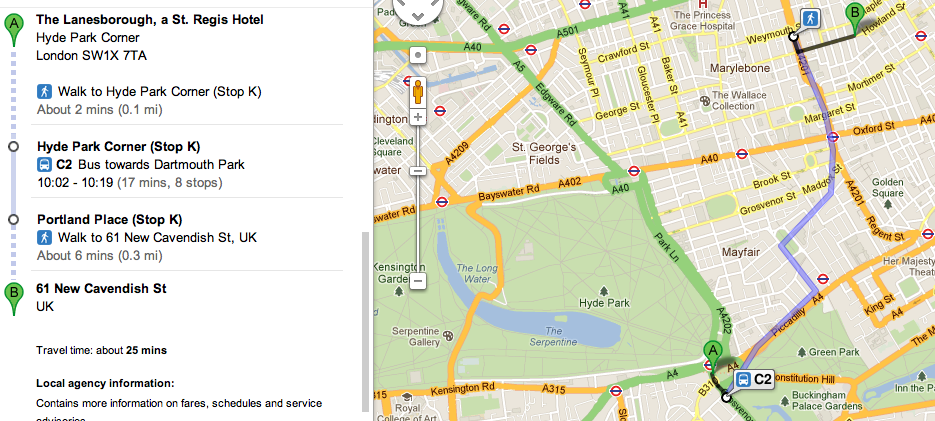Pan the map down with the arrow control

coord(418,16)
